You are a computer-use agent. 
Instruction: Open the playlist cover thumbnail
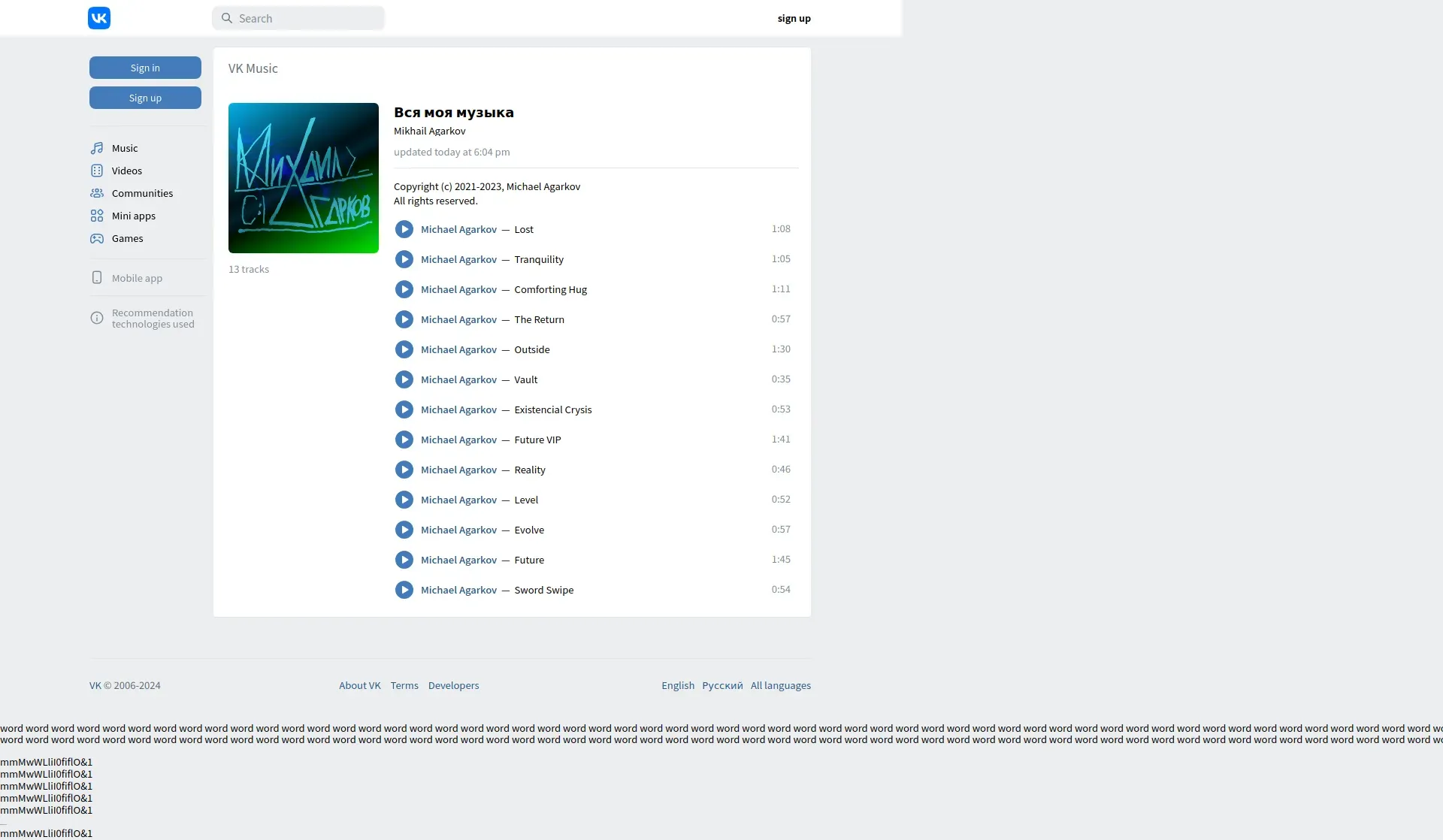tap(304, 178)
